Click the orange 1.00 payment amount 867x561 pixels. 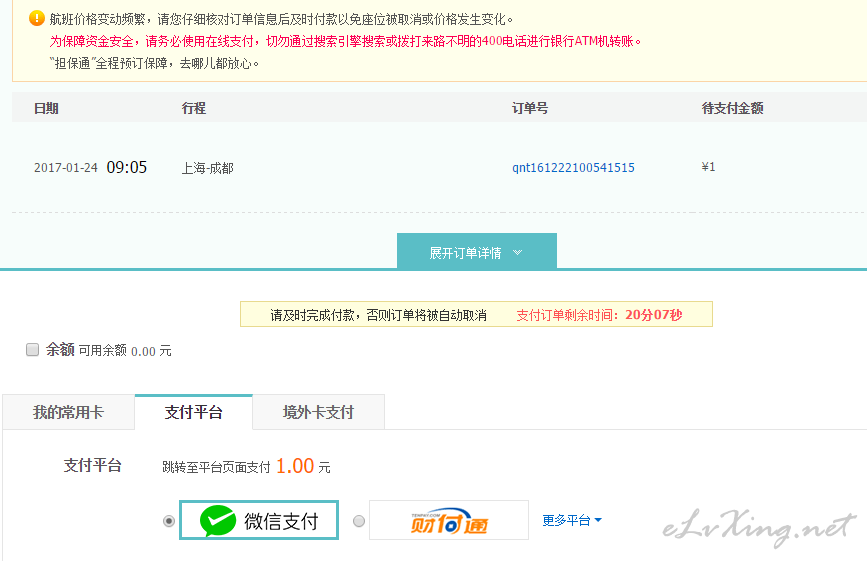295,466
